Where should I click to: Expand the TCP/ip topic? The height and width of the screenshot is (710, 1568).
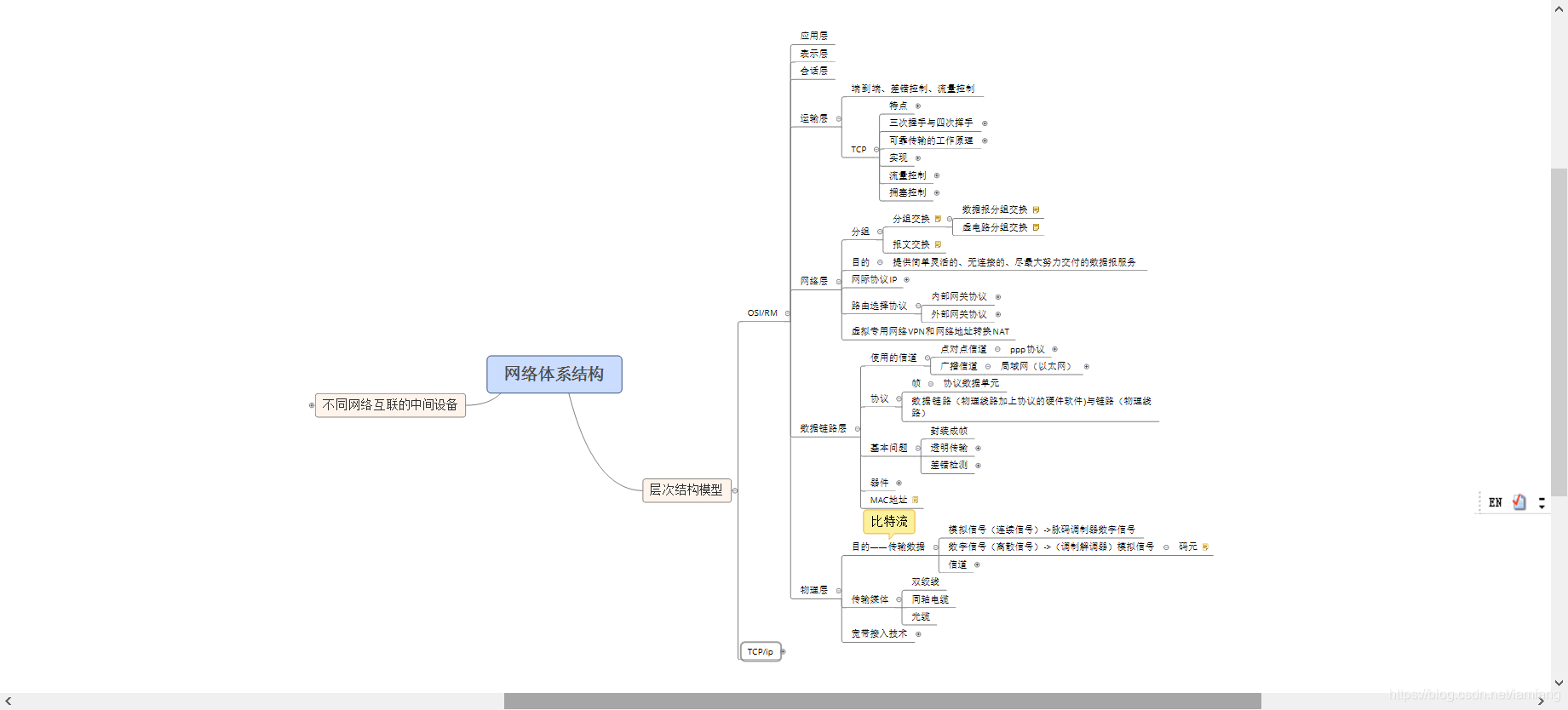point(783,651)
